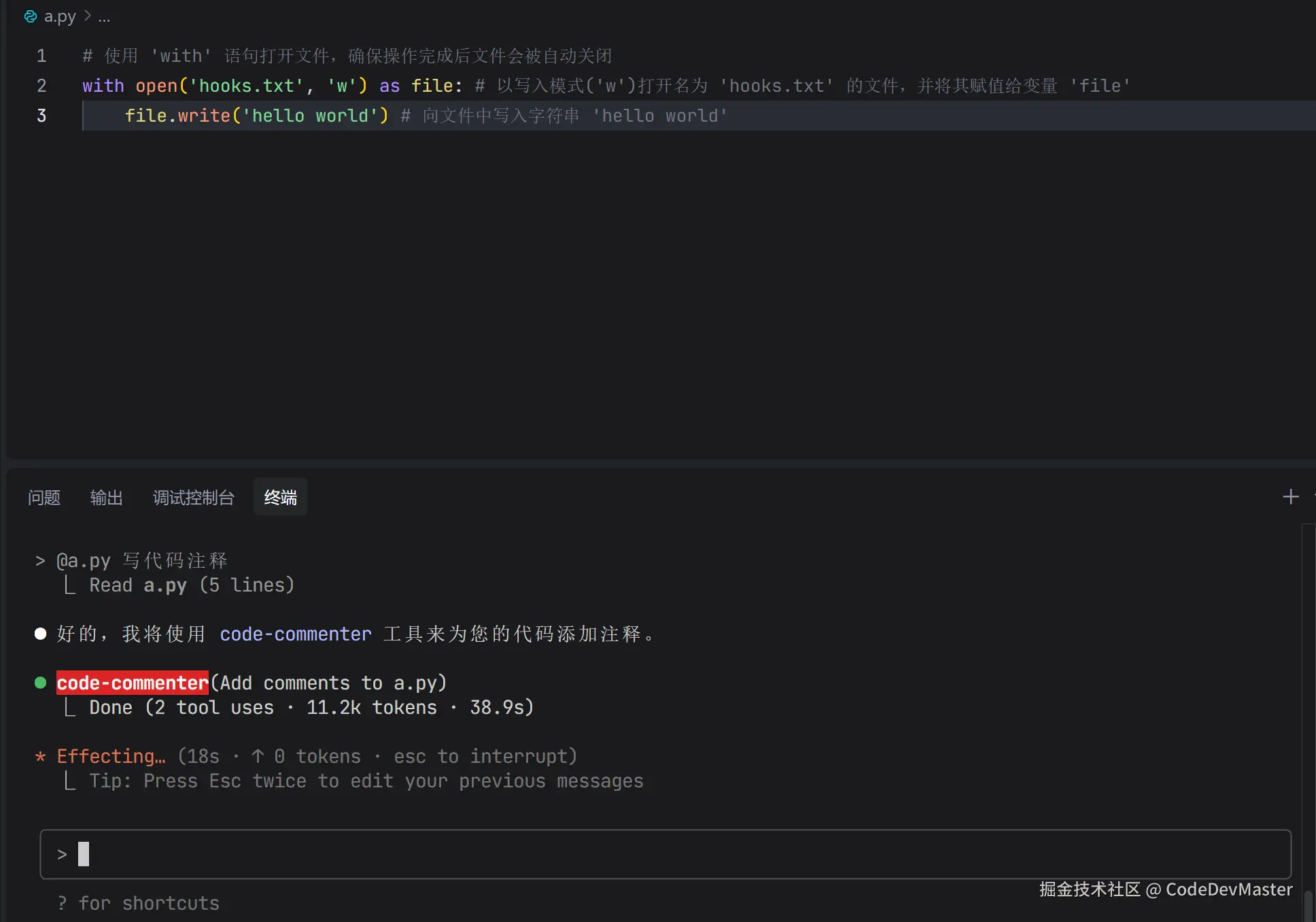Click the red highlighted code-commenter label
Viewport: 1316px width, 922px height.
(133, 683)
